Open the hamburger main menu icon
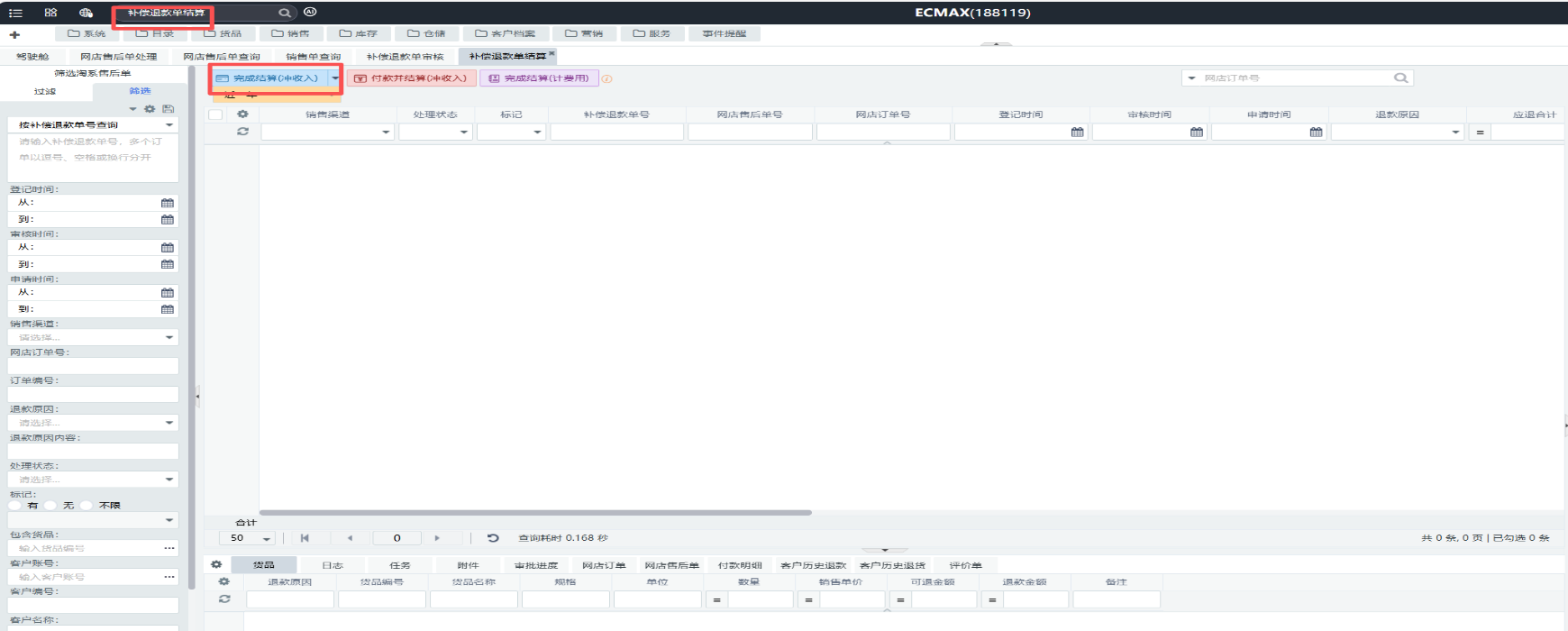This screenshot has height=631, width=1568. click(x=15, y=13)
